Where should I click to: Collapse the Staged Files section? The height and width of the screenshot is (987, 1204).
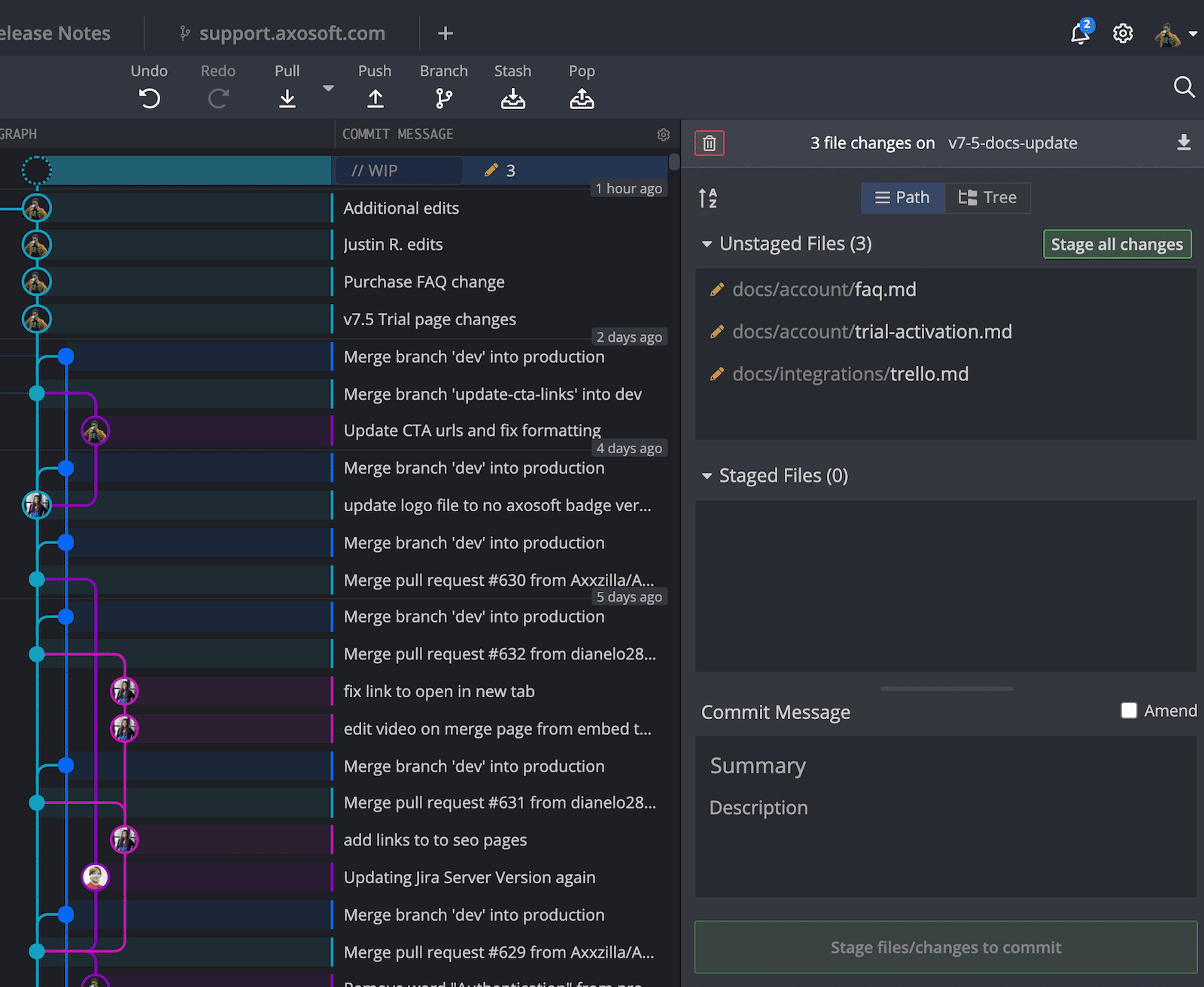coord(707,476)
